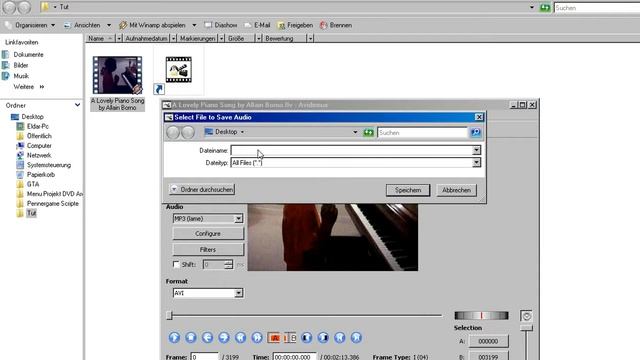
Task: Enable the audio Shift checkbox
Action: [x=176, y=264]
